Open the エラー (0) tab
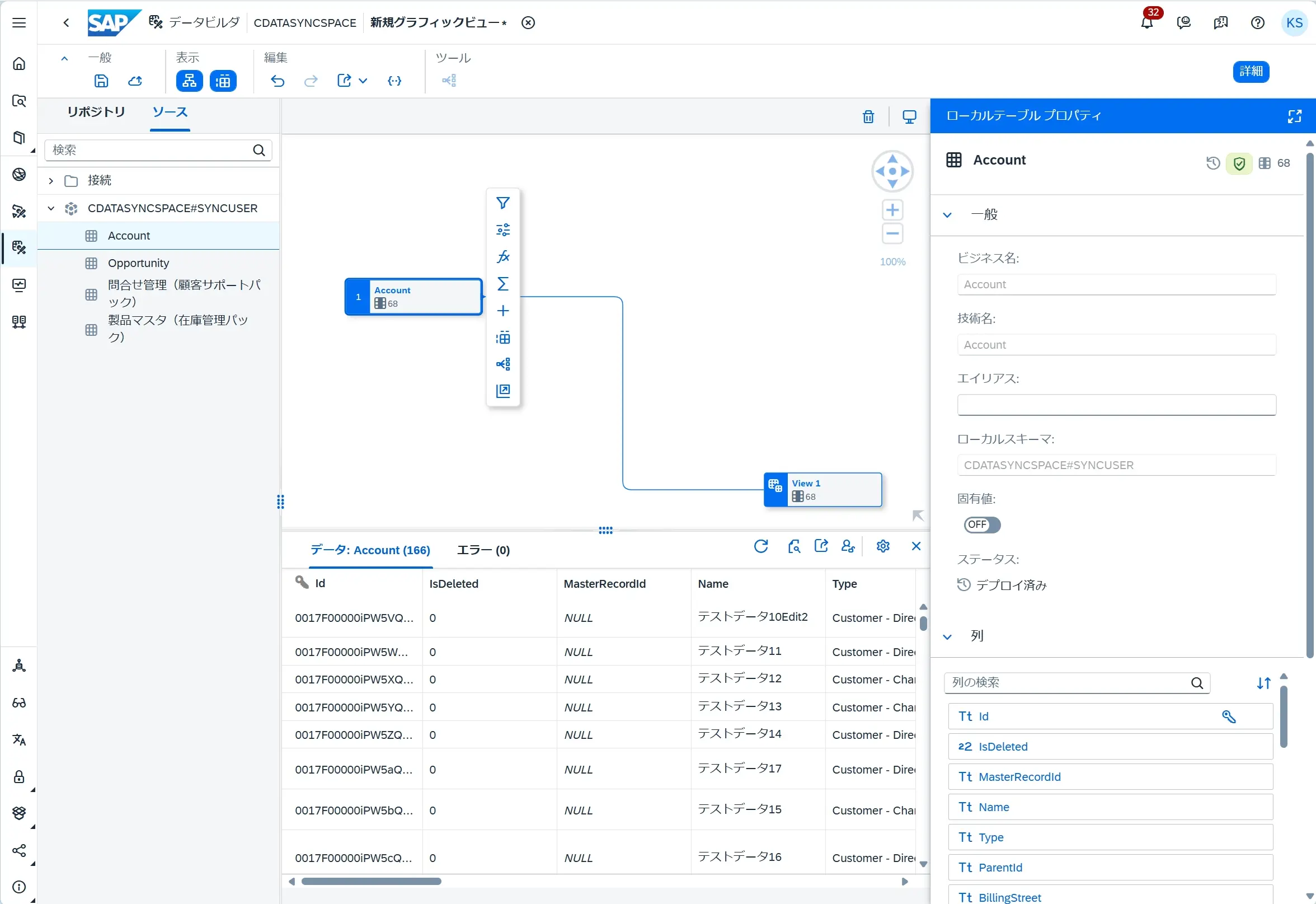This screenshot has height=904, width=1316. pos(482,550)
